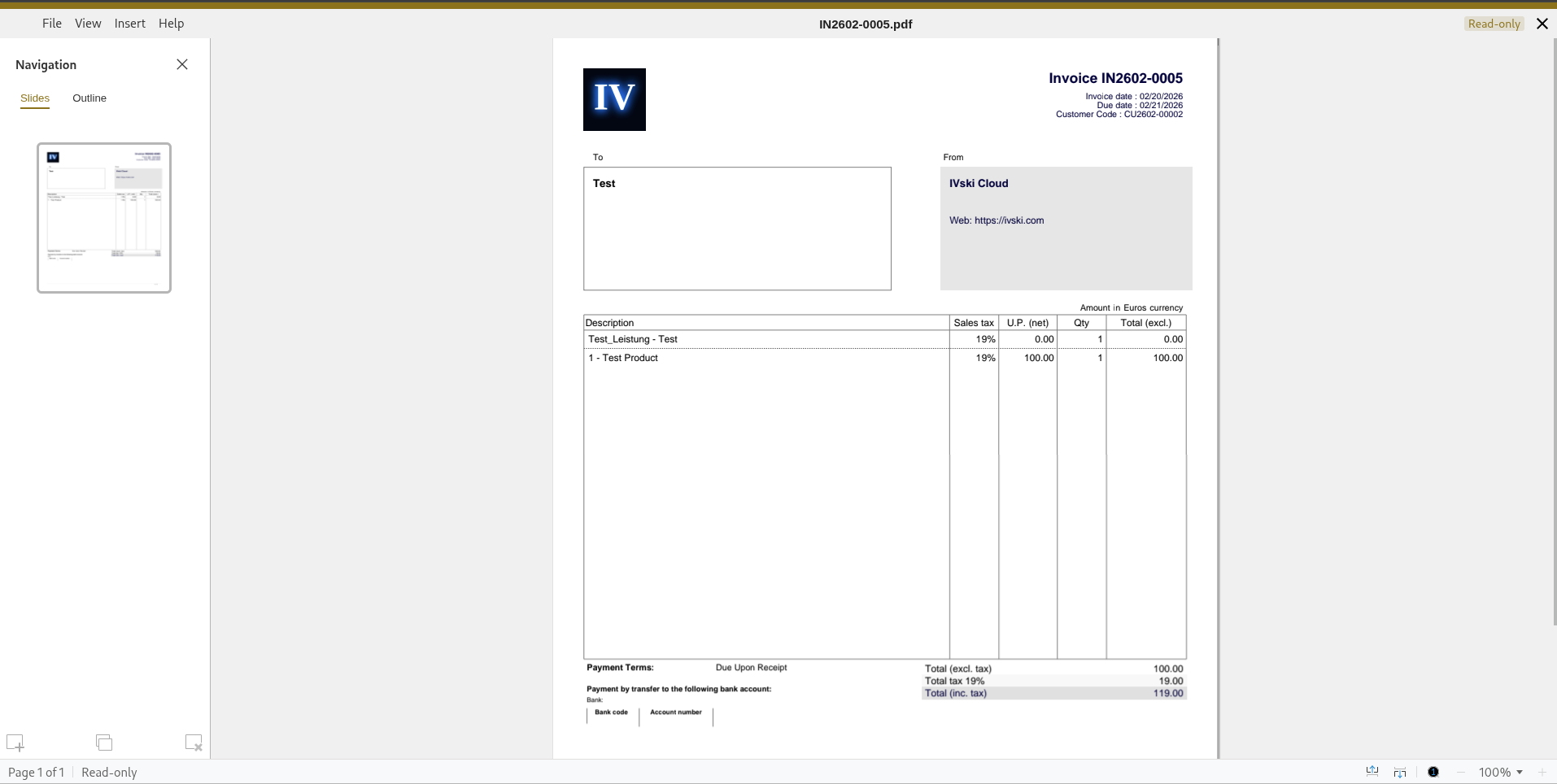This screenshot has width=1557, height=784.
Task: Switch the Navigation panel to Outline view
Action: pyautogui.click(x=89, y=98)
